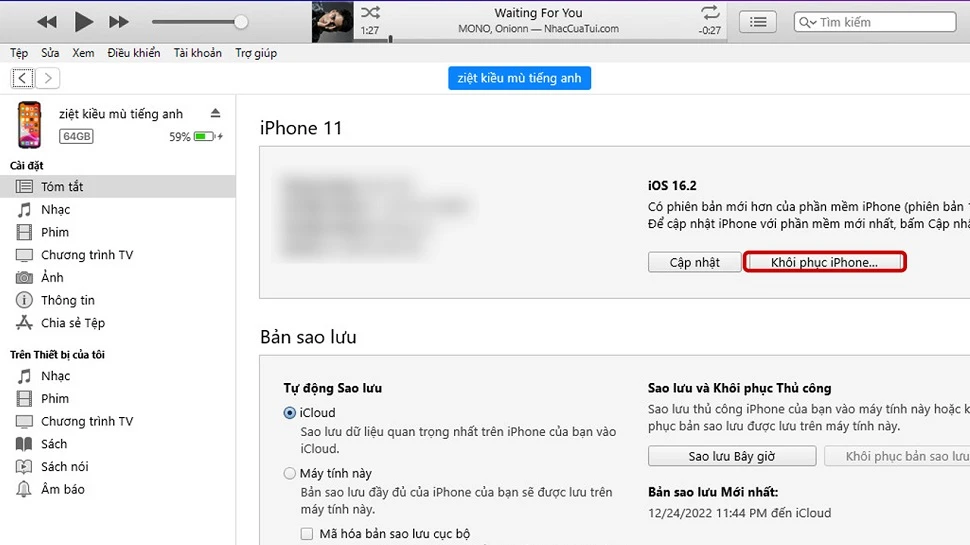Click Sao lưu Bây giờ button

(x=732, y=456)
